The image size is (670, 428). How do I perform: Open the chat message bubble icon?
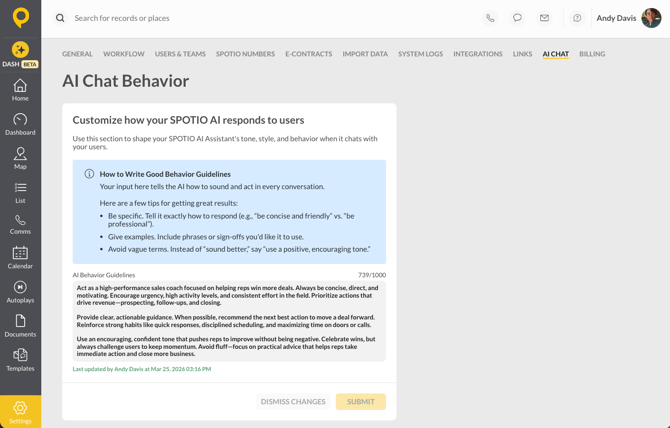(517, 18)
